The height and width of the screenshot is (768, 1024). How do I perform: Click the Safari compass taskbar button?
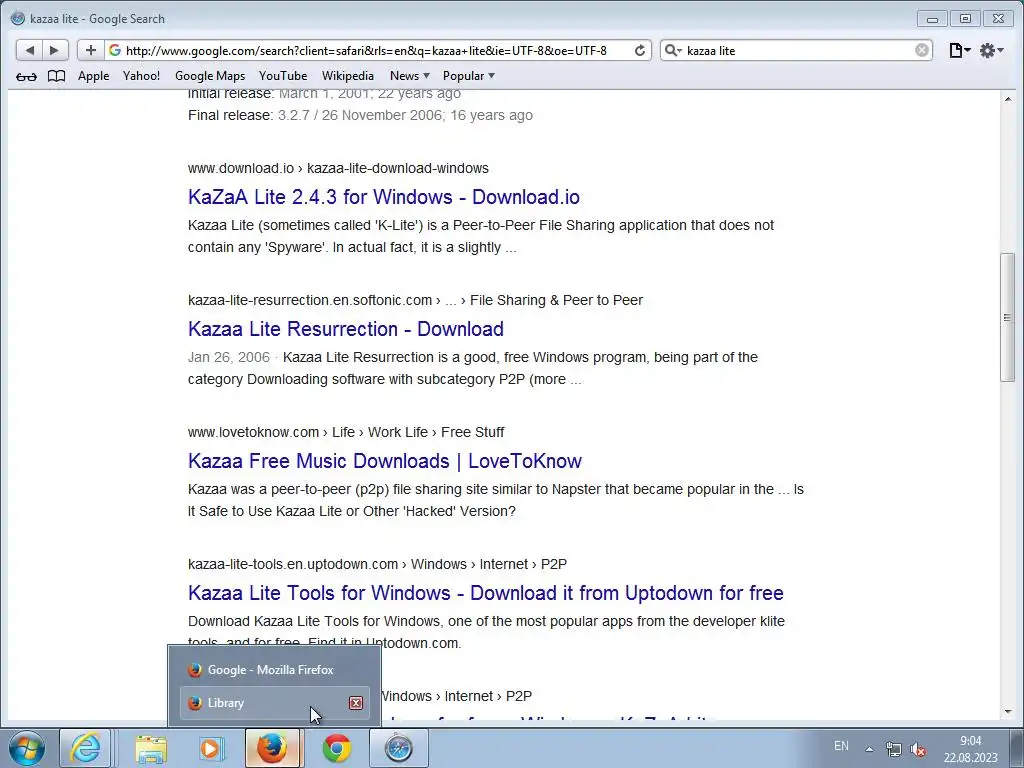[x=398, y=748]
